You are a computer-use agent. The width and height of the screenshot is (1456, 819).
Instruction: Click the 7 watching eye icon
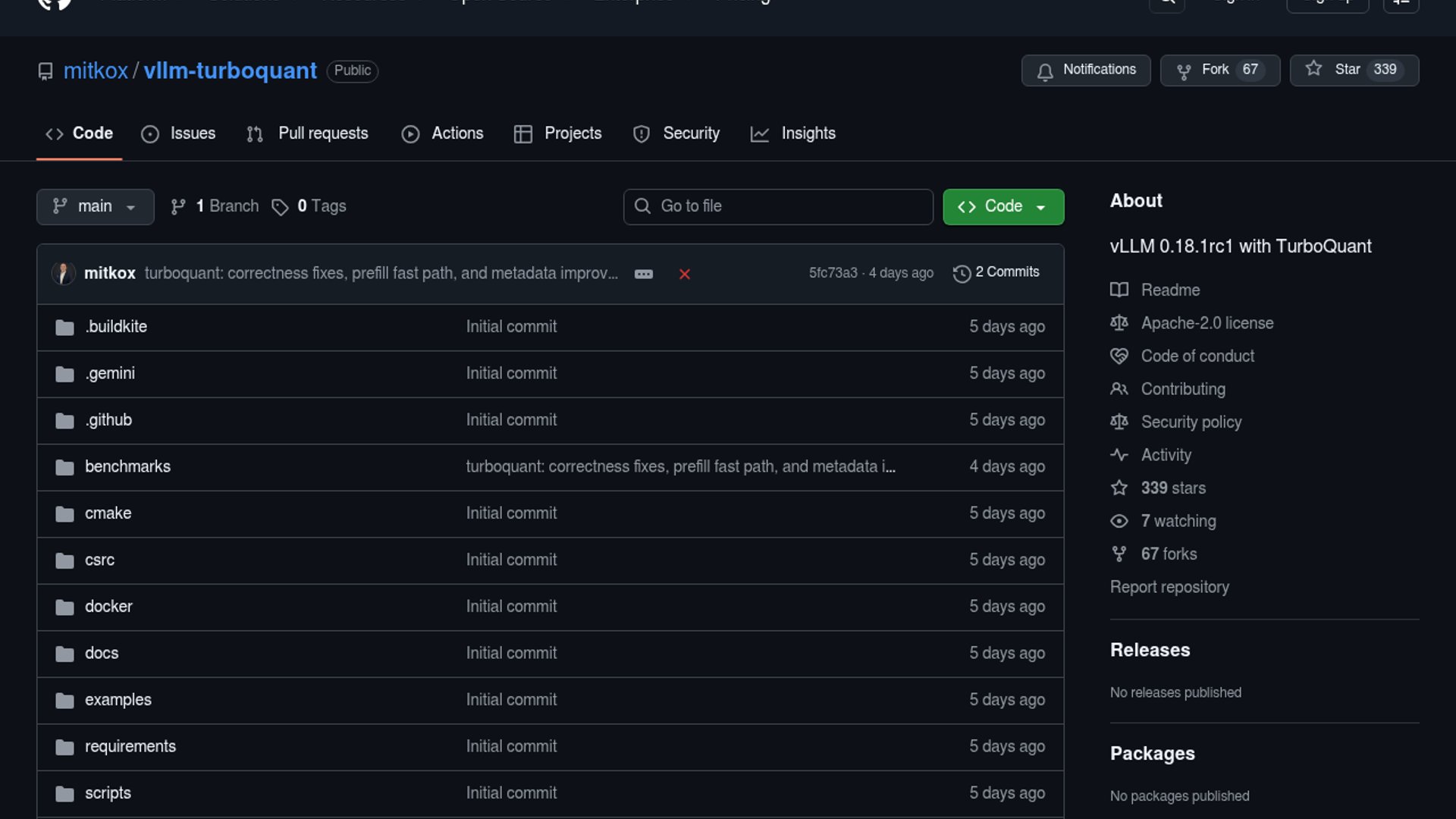click(1119, 521)
